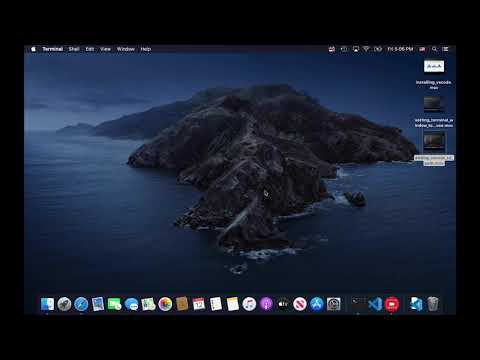Open the stack folder left of Trash
This screenshot has height=360, width=480.
tap(416, 304)
